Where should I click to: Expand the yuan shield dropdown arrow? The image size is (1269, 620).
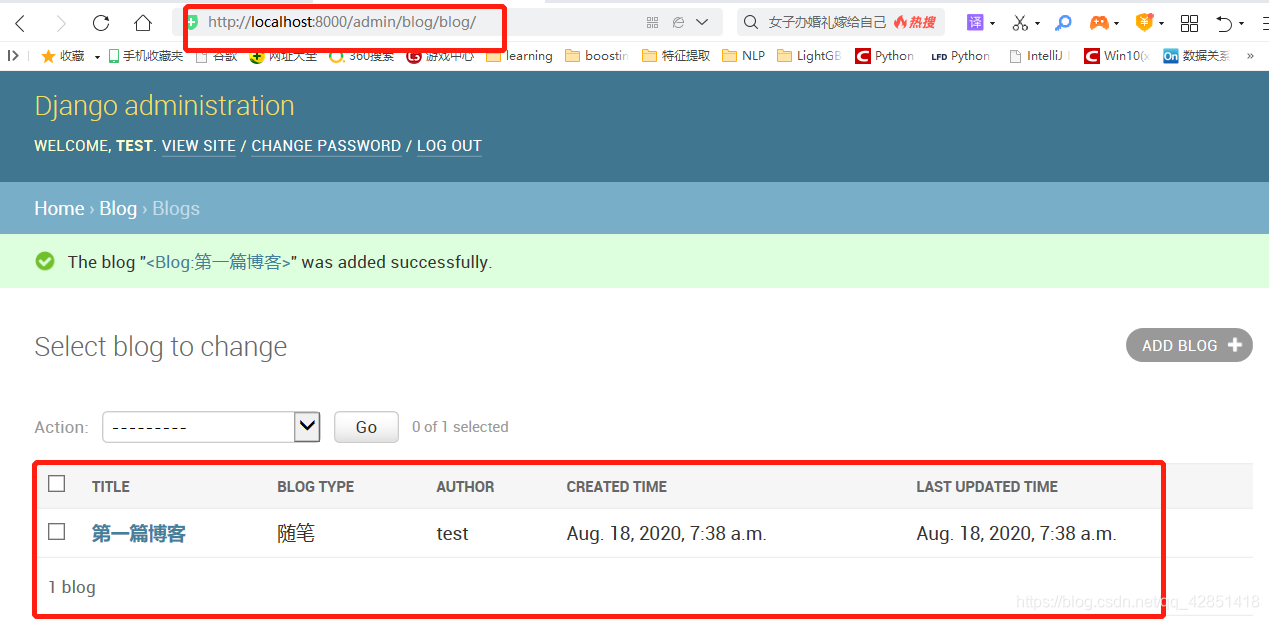[1161, 23]
